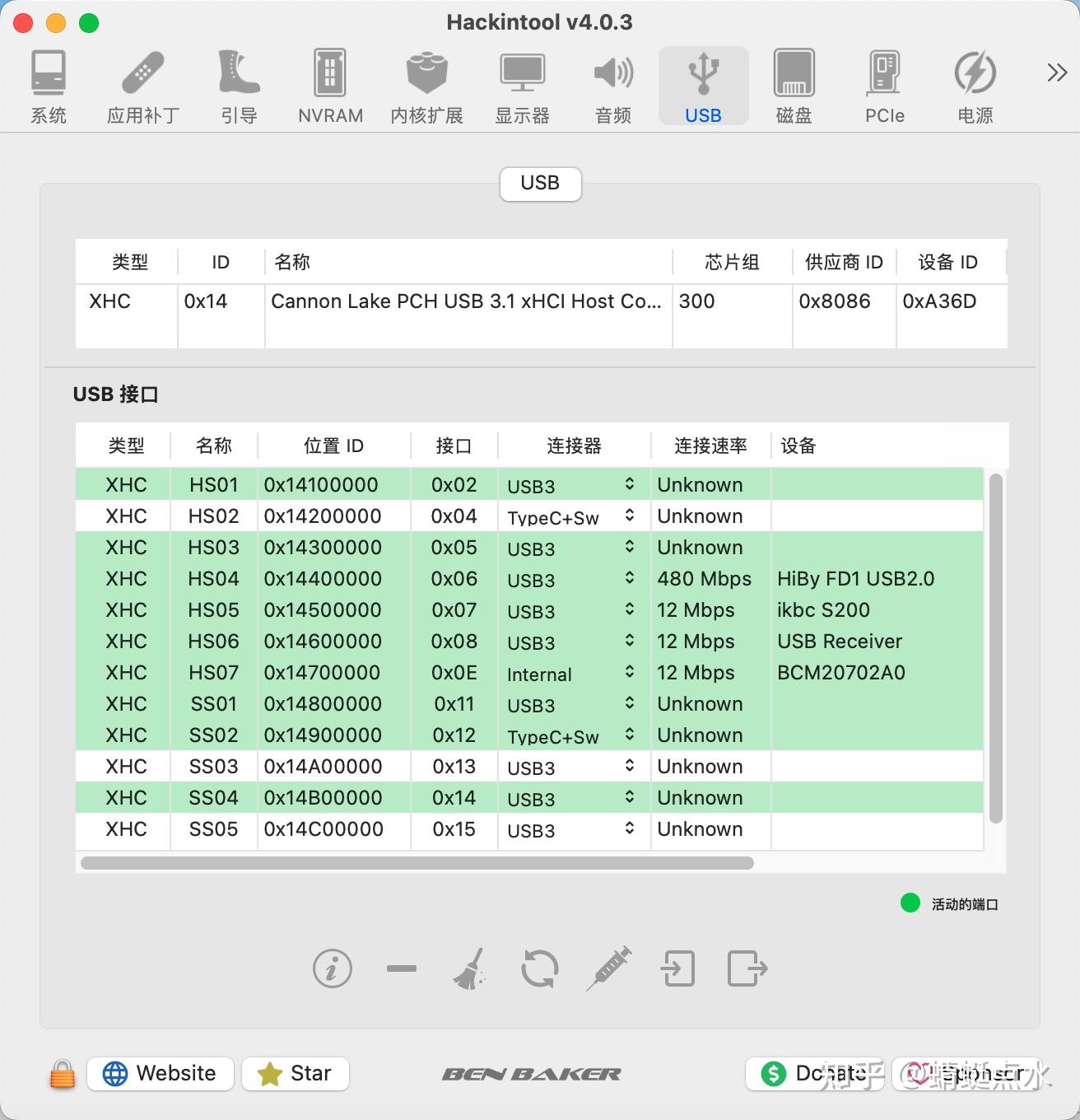
Task: Toggle selection of port SS05
Action: [x=212, y=829]
